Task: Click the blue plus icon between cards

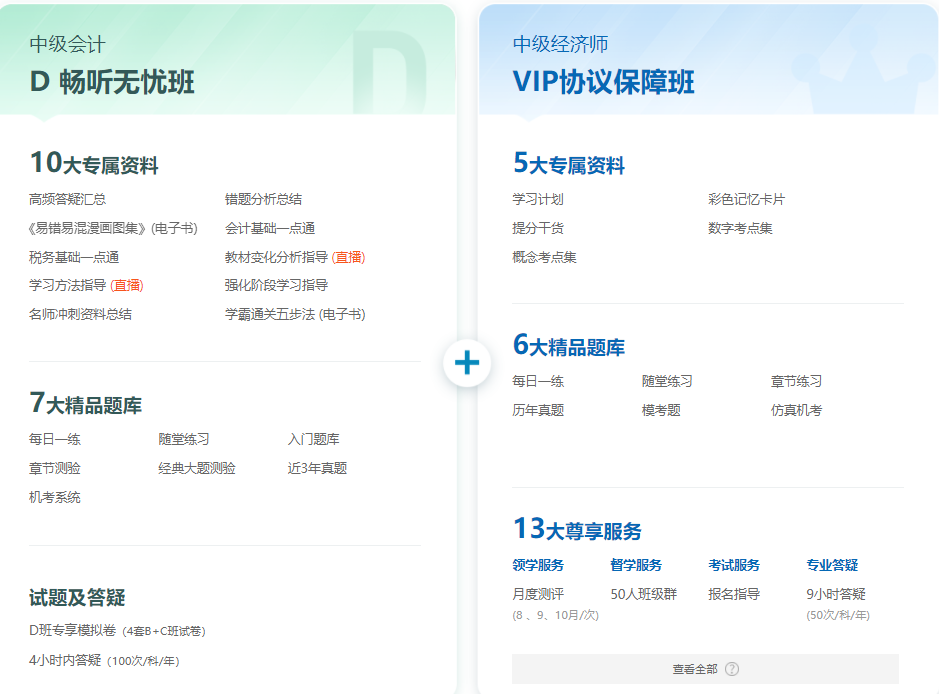Action: click(467, 362)
